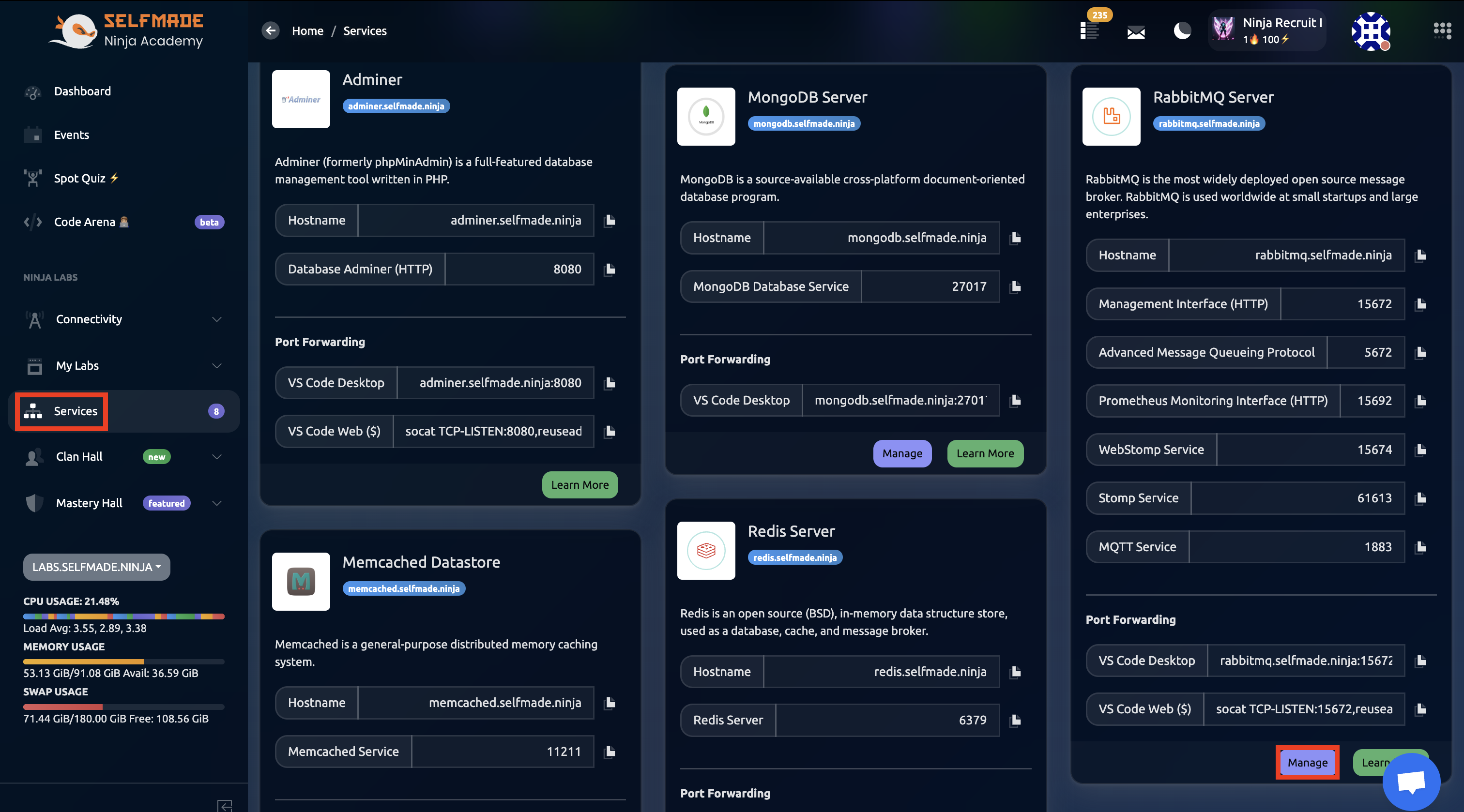1464x812 pixels.
Task: Expand the Mastery Hall menu
Action: point(124,503)
